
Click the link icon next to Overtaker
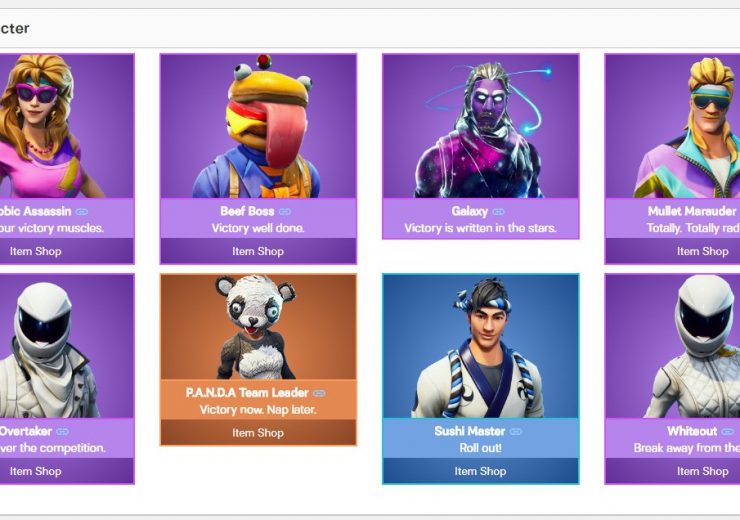62,432
